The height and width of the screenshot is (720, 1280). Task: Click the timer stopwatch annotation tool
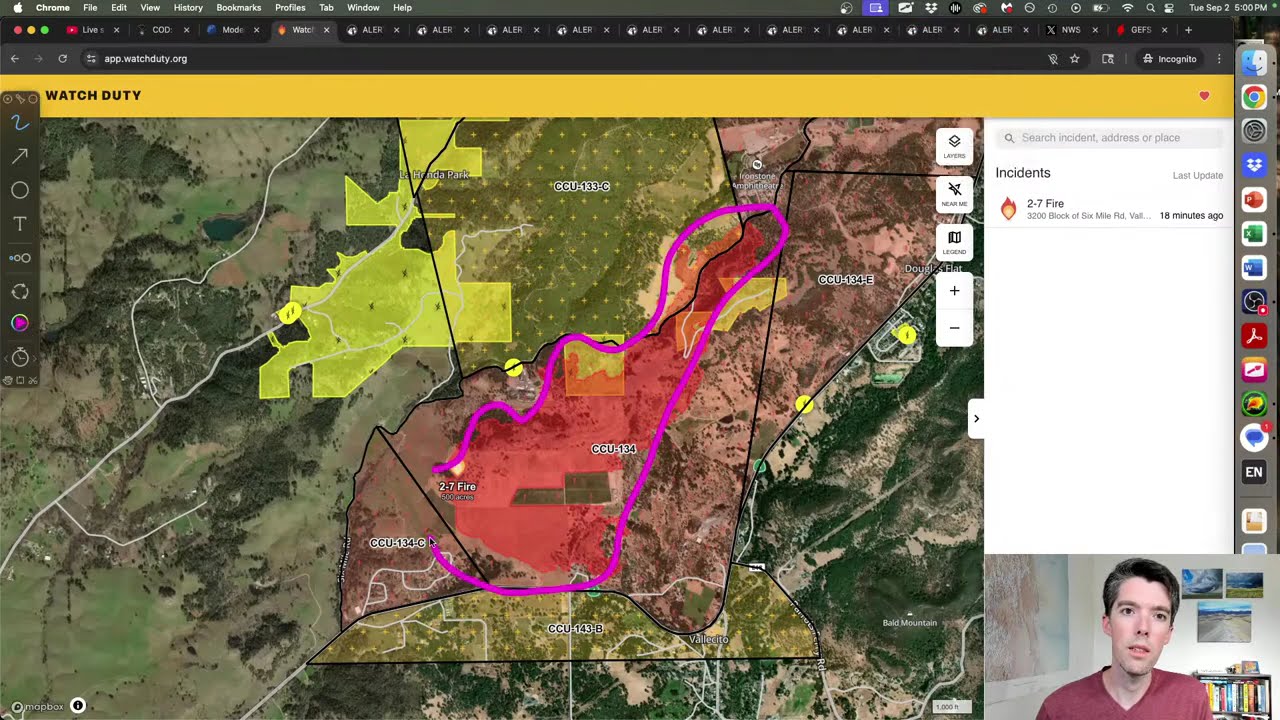point(20,357)
